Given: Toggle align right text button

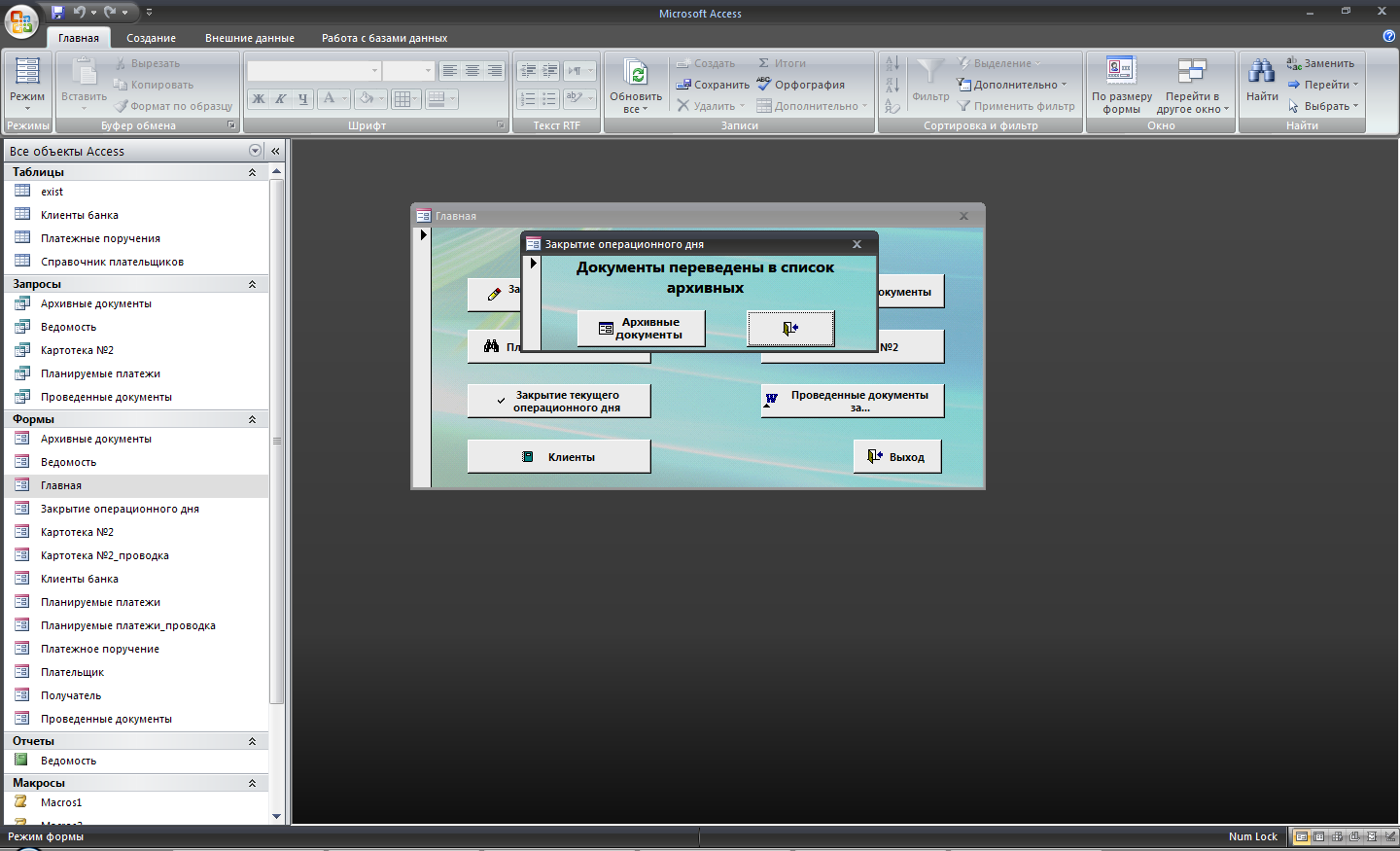Looking at the screenshot, I should tap(494, 71).
